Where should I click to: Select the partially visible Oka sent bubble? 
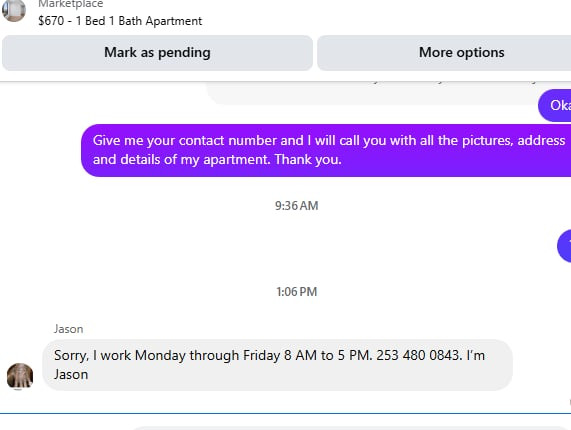(x=555, y=105)
